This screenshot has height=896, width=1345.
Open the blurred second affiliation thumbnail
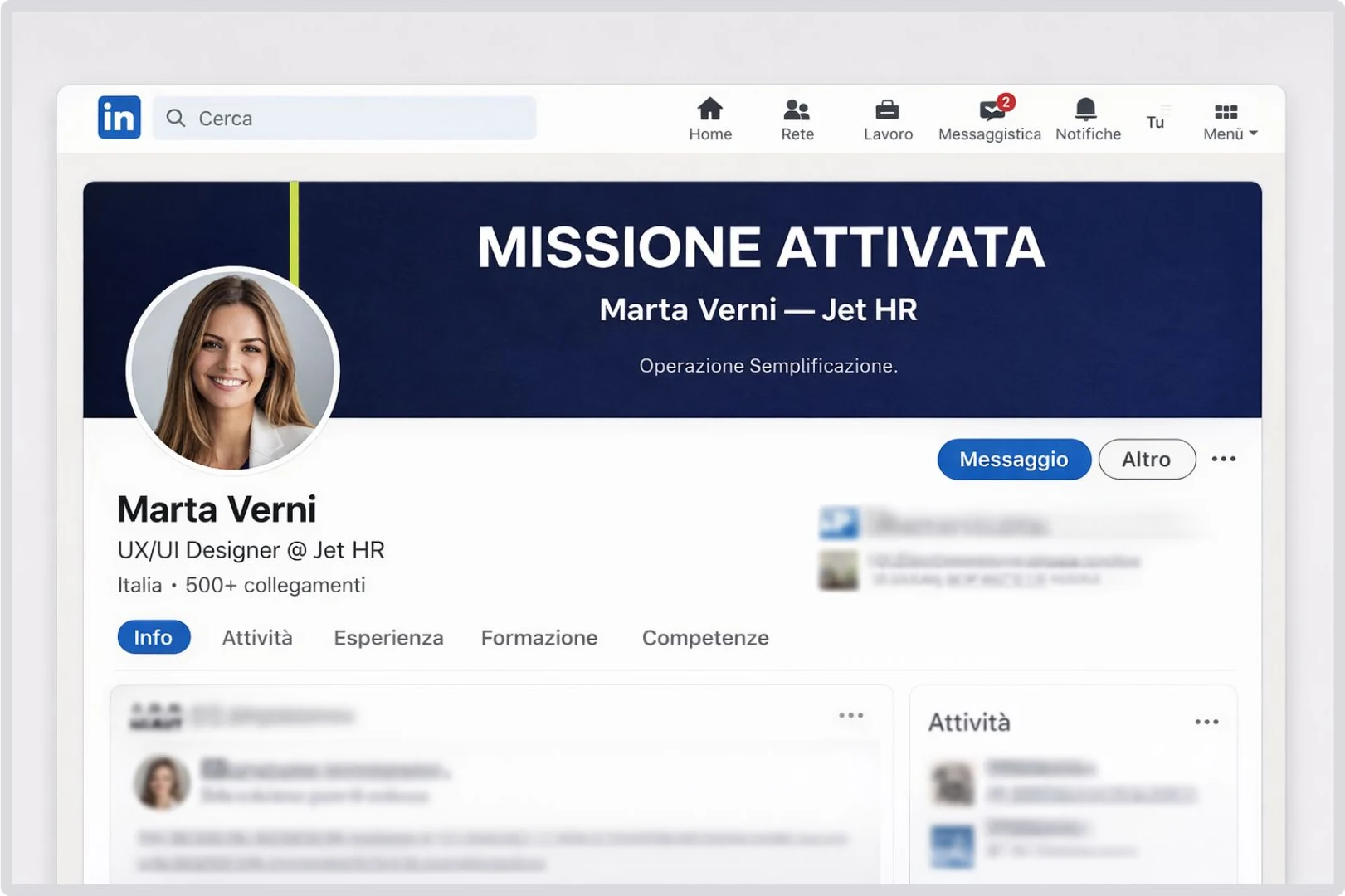pyautogui.click(x=839, y=571)
